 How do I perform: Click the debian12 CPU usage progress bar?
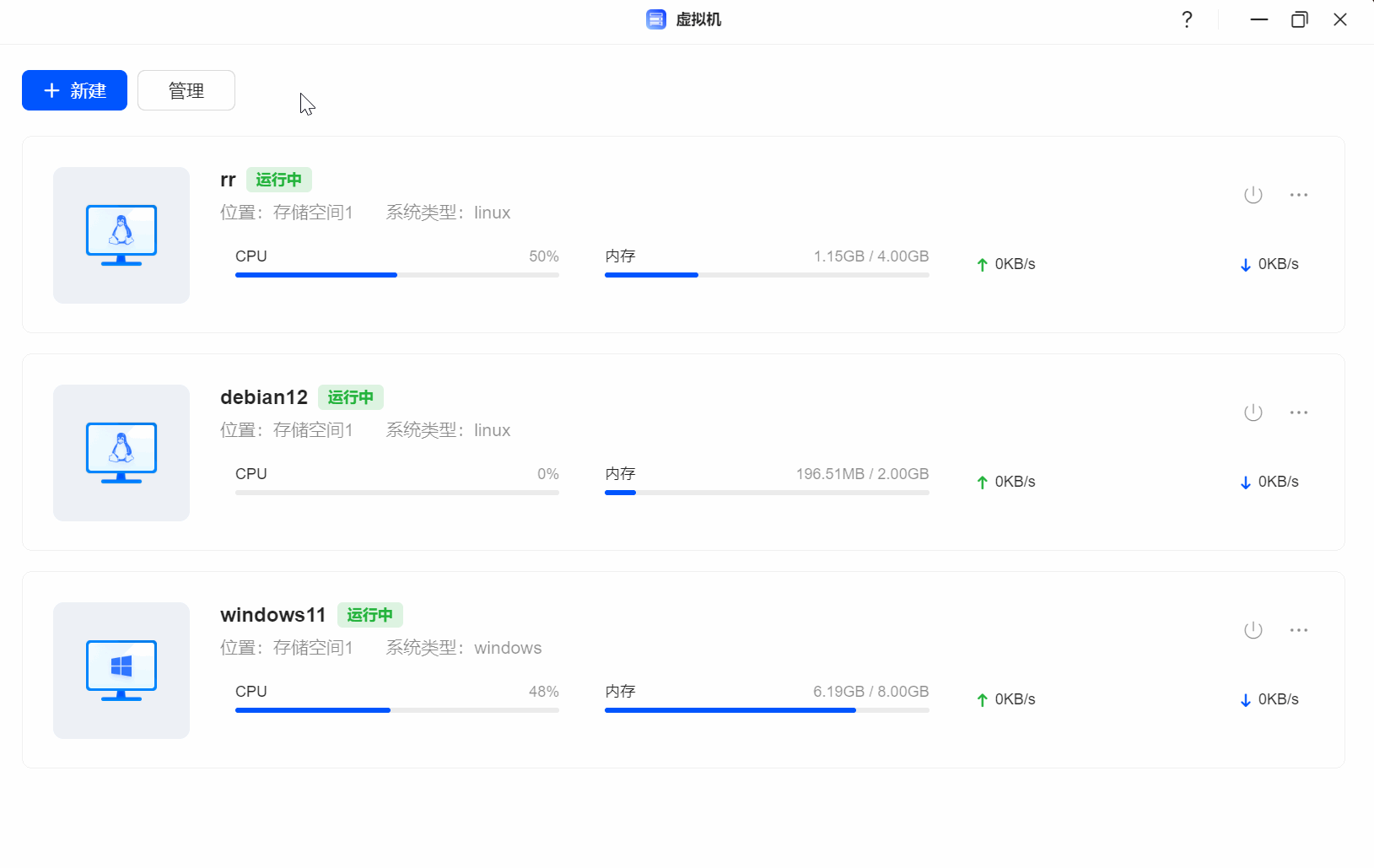pos(397,493)
